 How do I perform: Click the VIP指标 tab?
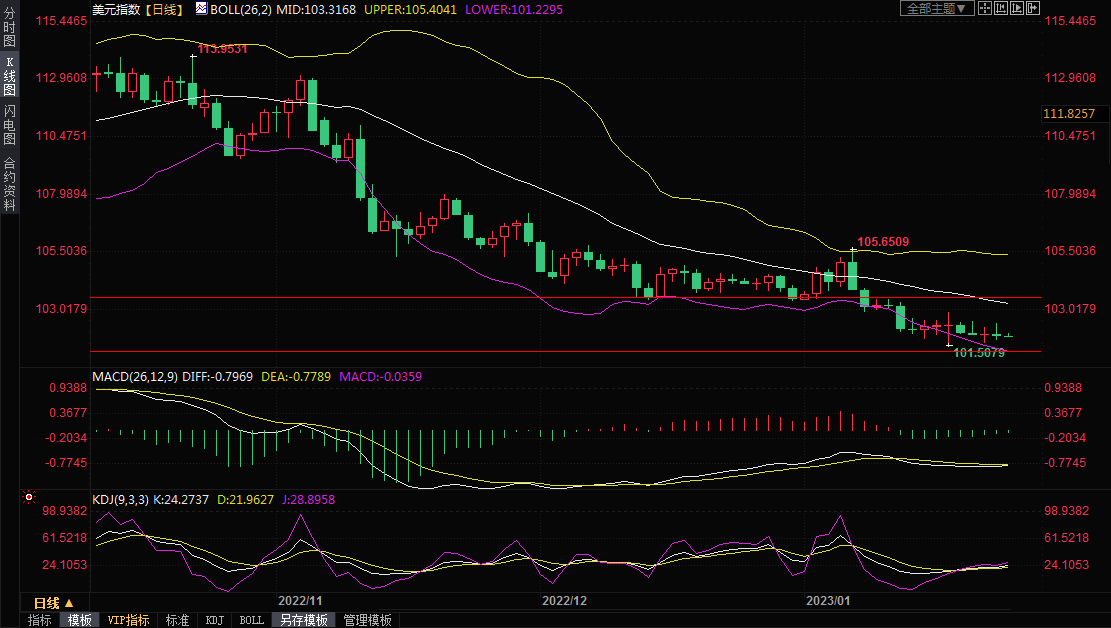(x=129, y=620)
